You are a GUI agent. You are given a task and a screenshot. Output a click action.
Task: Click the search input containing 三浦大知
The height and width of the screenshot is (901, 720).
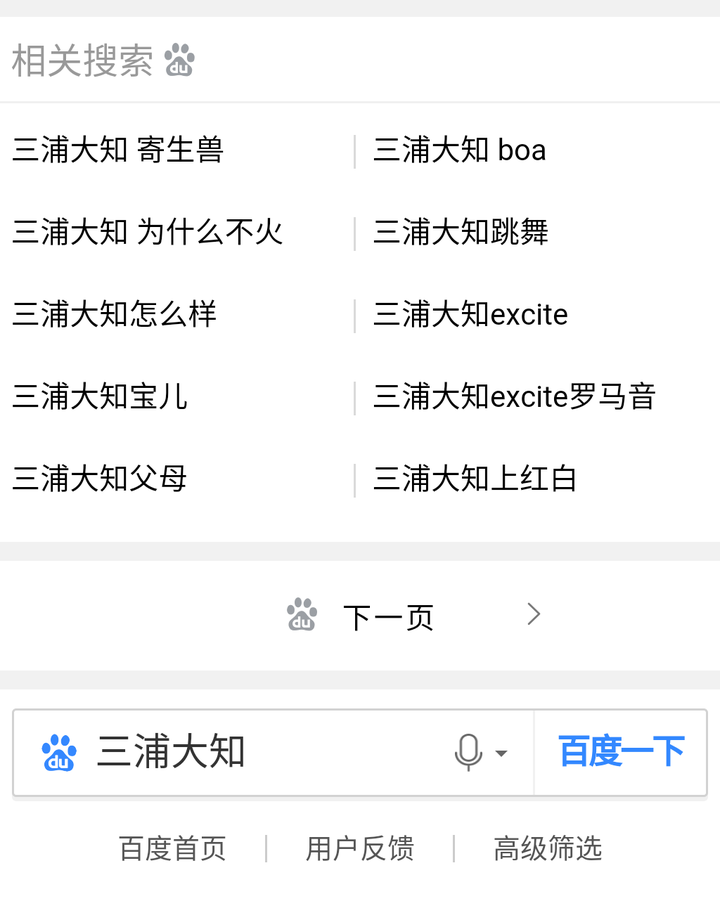coord(250,753)
